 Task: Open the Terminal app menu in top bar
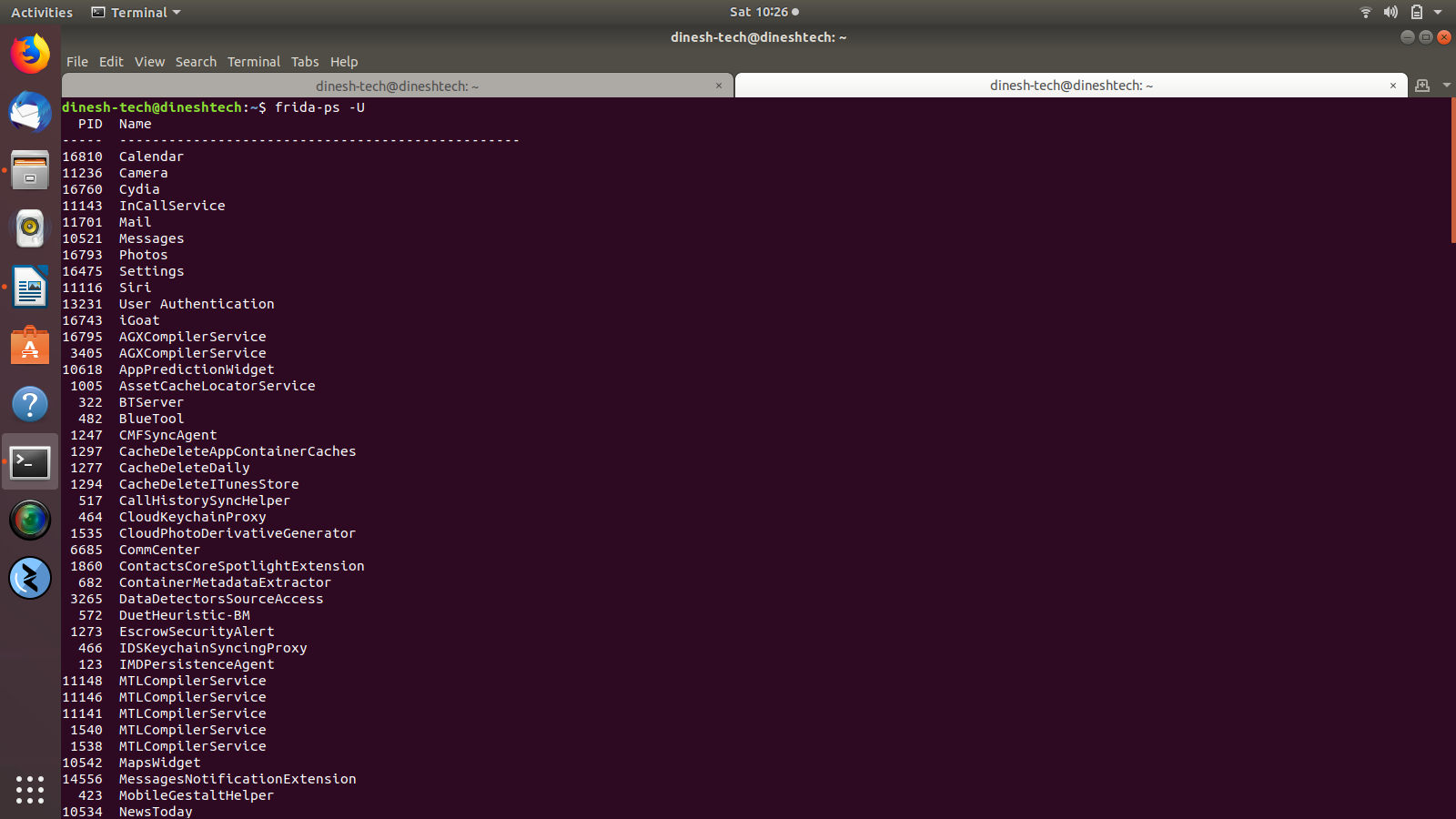(x=136, y=13)
